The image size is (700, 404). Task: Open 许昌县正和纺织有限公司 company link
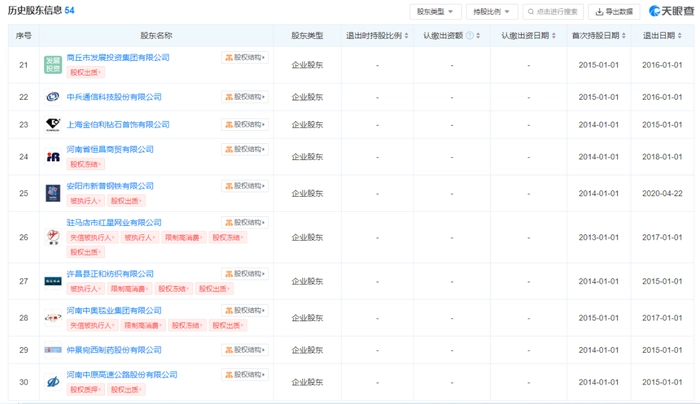coord(110,274)
